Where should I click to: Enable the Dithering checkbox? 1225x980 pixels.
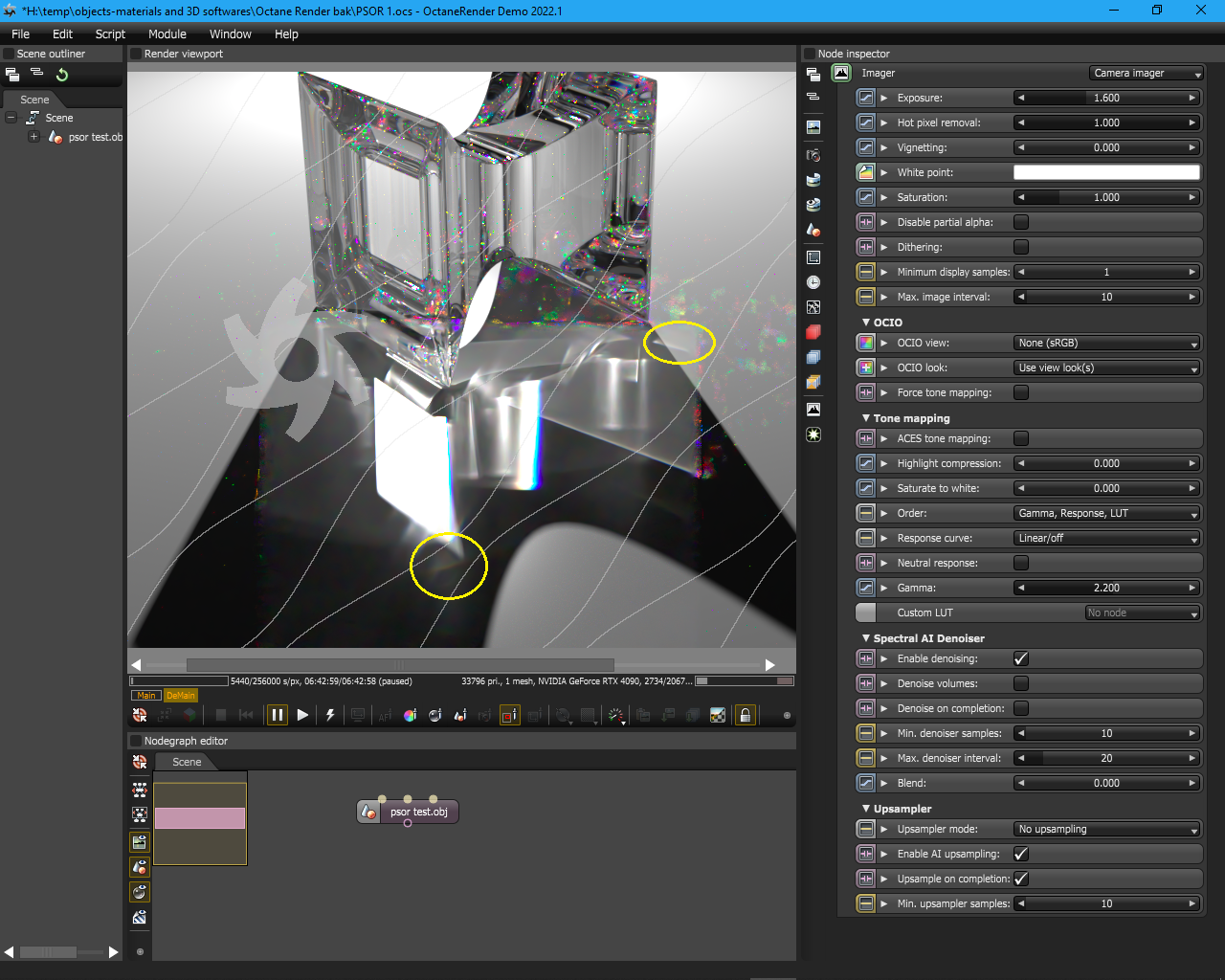pyautogui.click(x=1021, y=247)
